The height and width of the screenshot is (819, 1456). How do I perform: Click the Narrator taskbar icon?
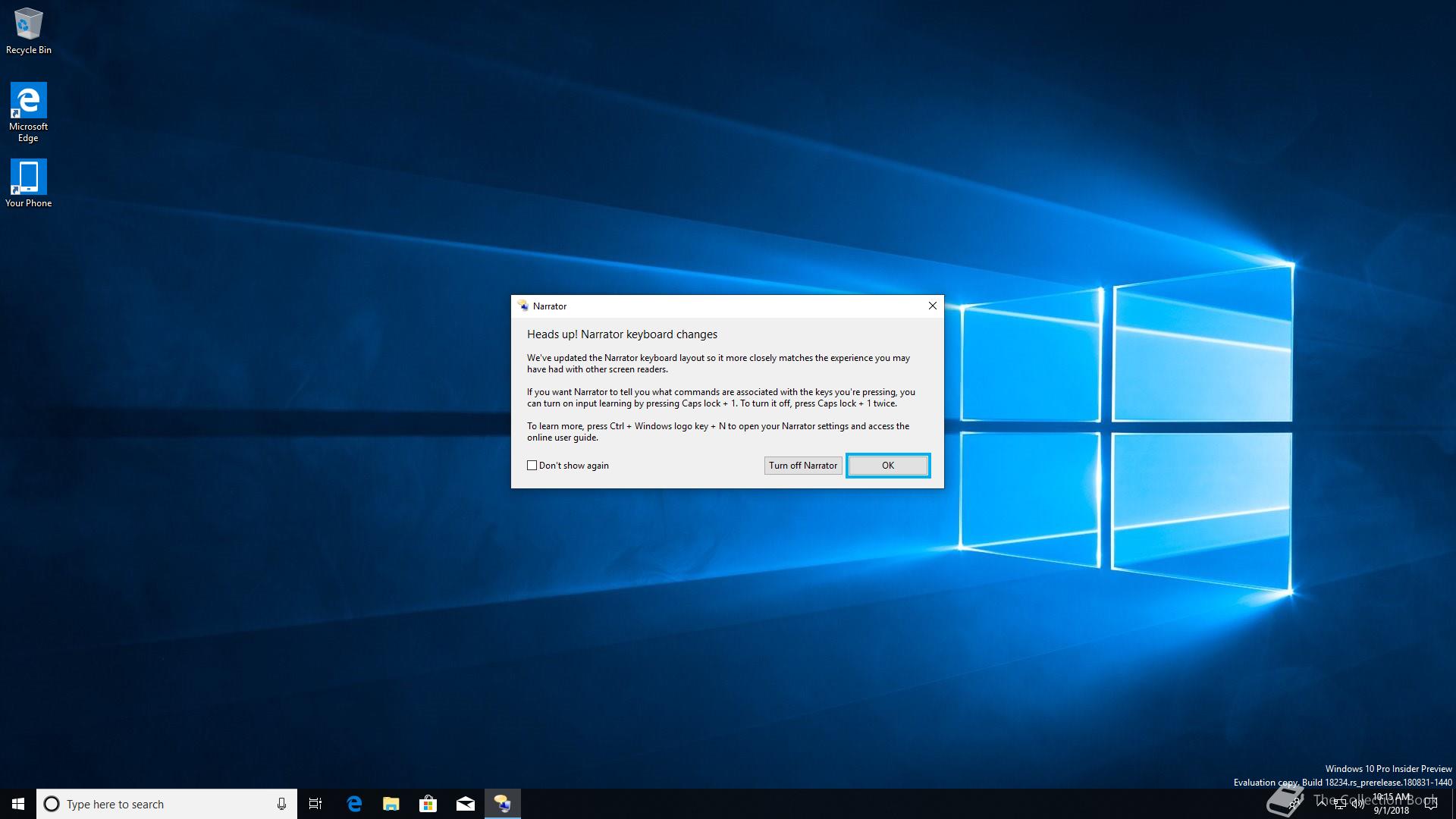click(502, 804)
